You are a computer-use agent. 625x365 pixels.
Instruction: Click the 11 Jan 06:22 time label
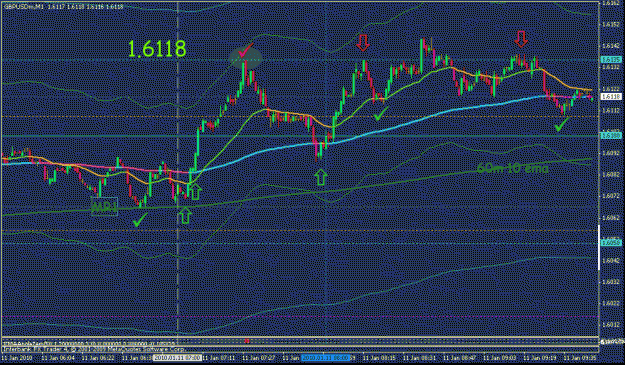(98, 358)
